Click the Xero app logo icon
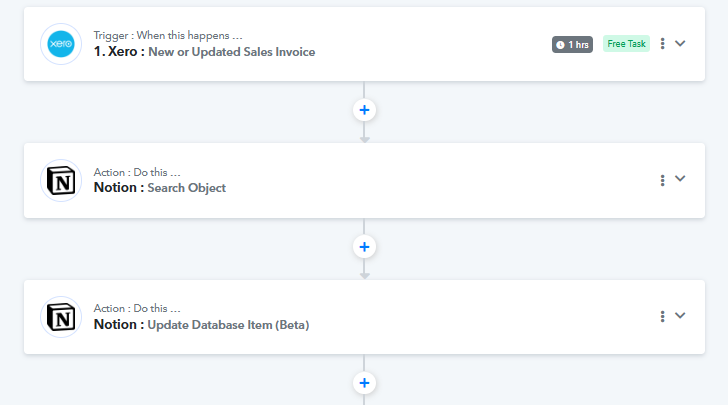Image resolution: width=728 pixels, height=405 pixels. (61, 44)
